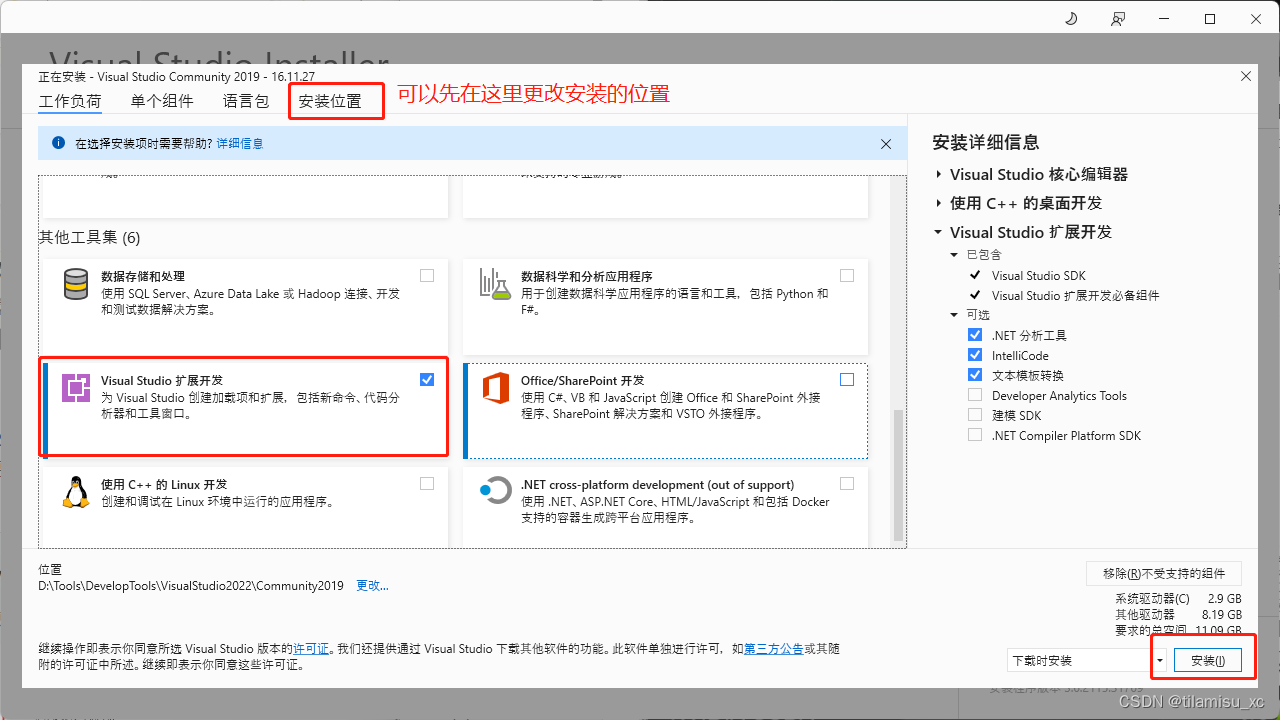Viewport: 1280px width, 720px height.
Task: Switch to the 单个组件 tab
Action: coord(162,101)
